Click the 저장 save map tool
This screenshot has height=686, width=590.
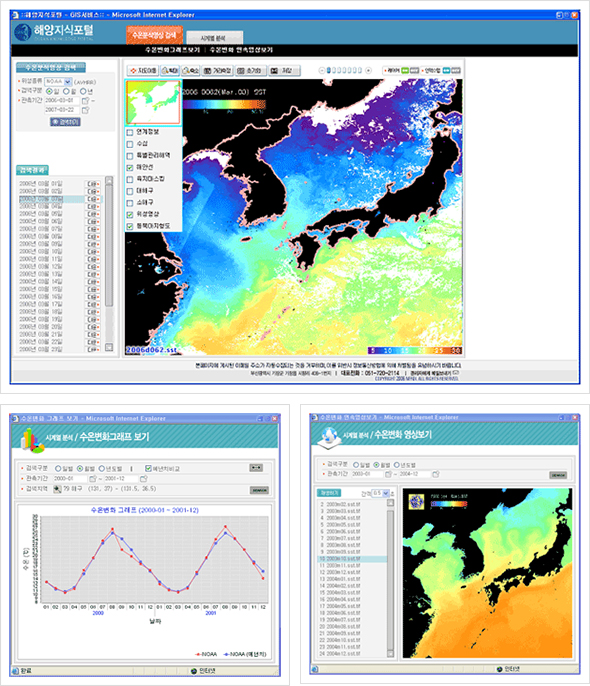coord(283,70)
